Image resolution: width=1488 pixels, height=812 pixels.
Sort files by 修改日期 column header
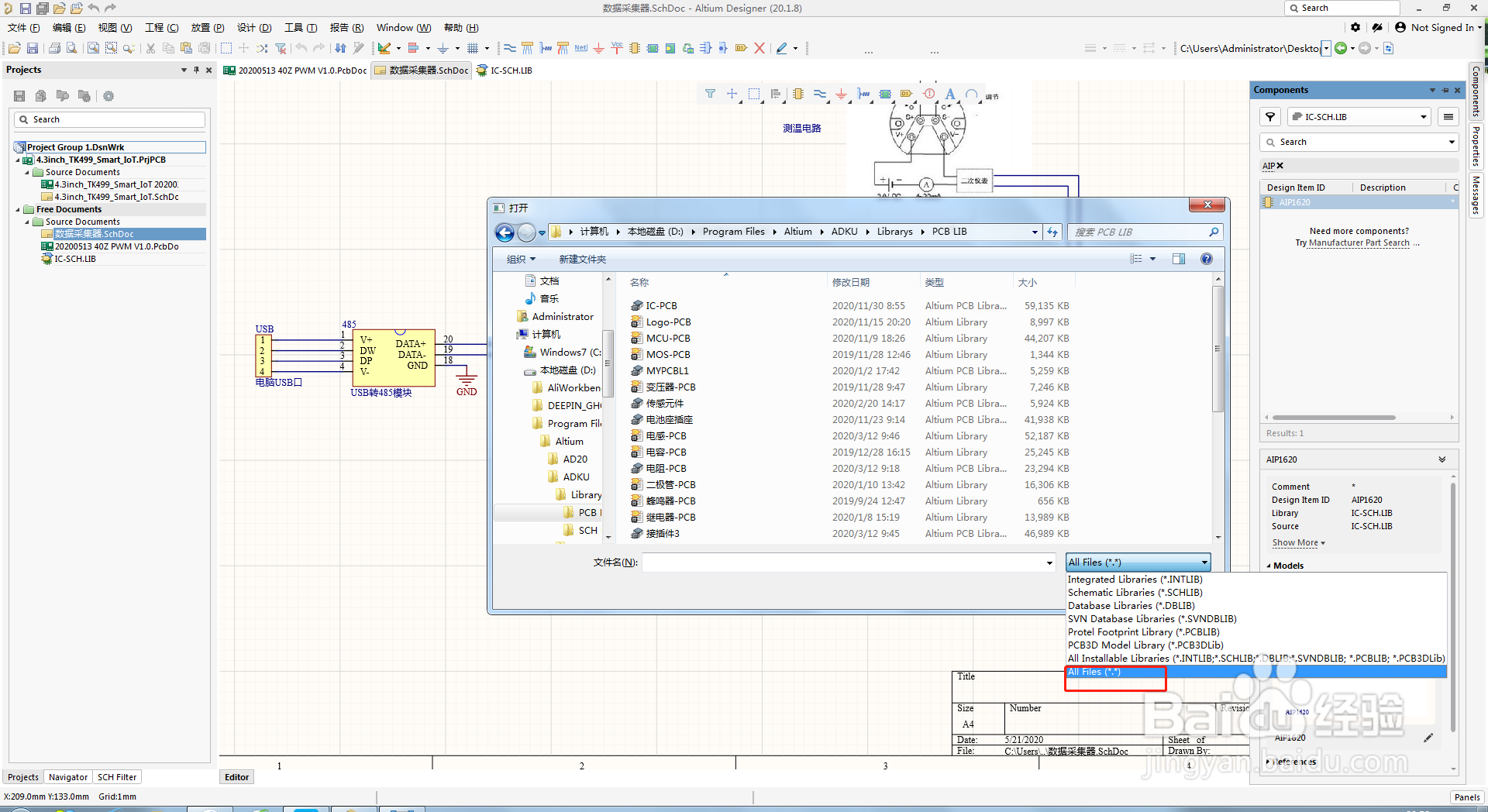pyautogui.click(x=851, y=283)
